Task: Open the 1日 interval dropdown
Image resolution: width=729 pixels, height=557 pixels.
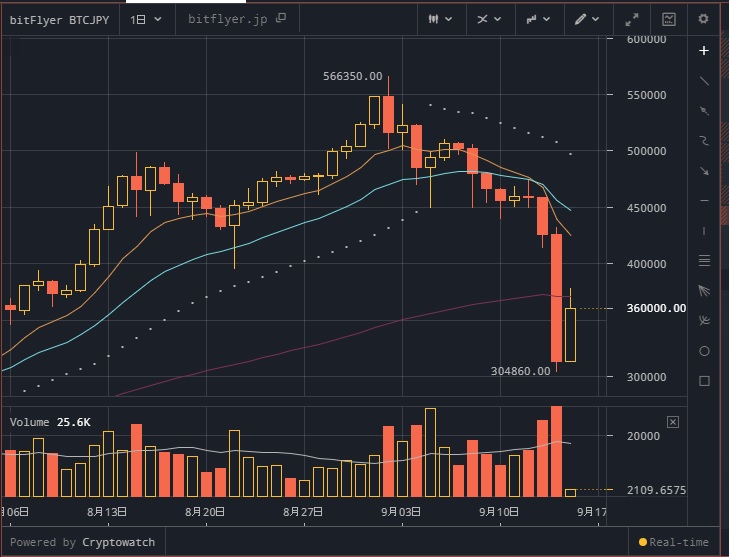Action: (x=146, y=20)
